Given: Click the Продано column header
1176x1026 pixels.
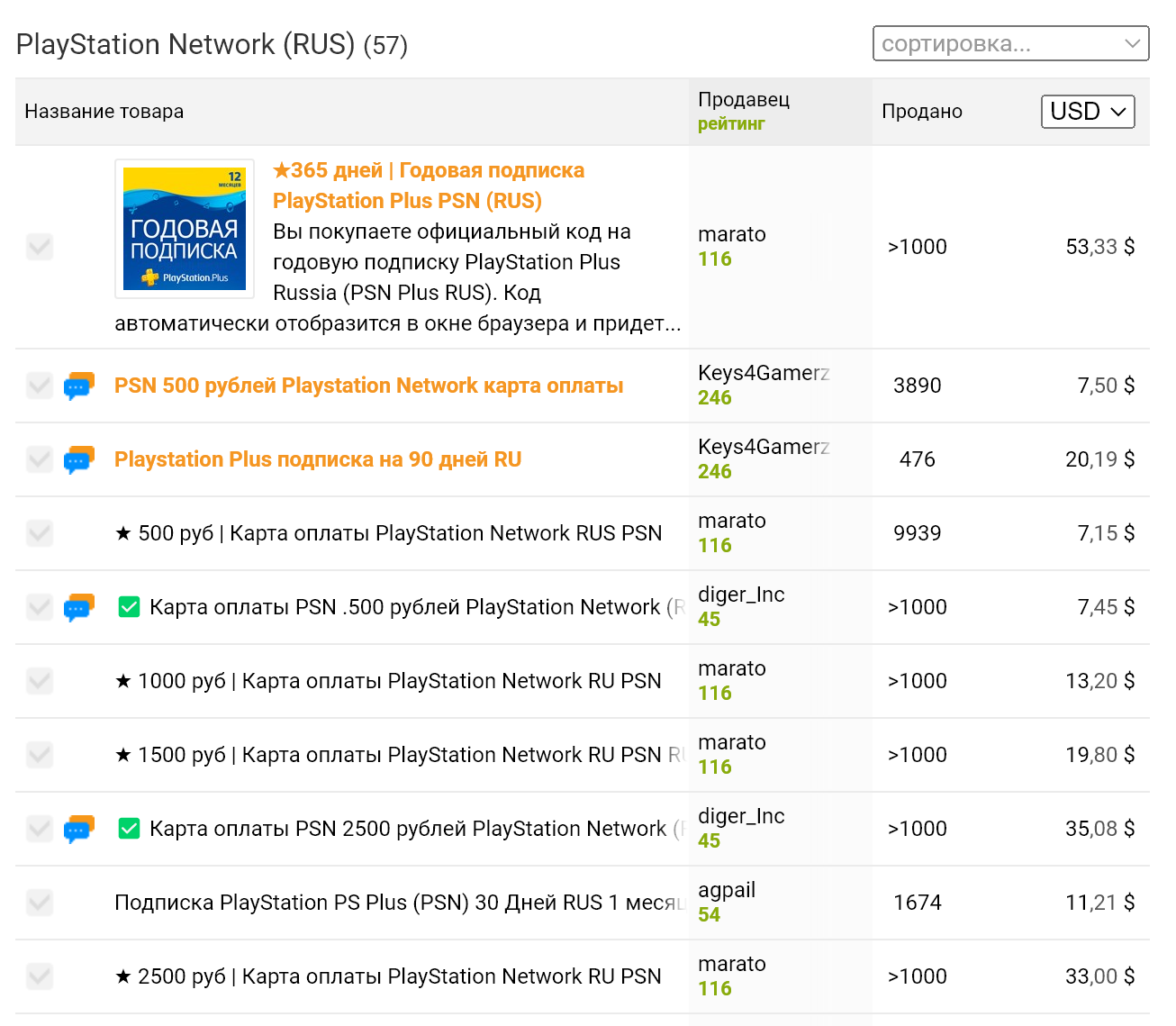Looking at the screenshot, I should tap(922, 112).
